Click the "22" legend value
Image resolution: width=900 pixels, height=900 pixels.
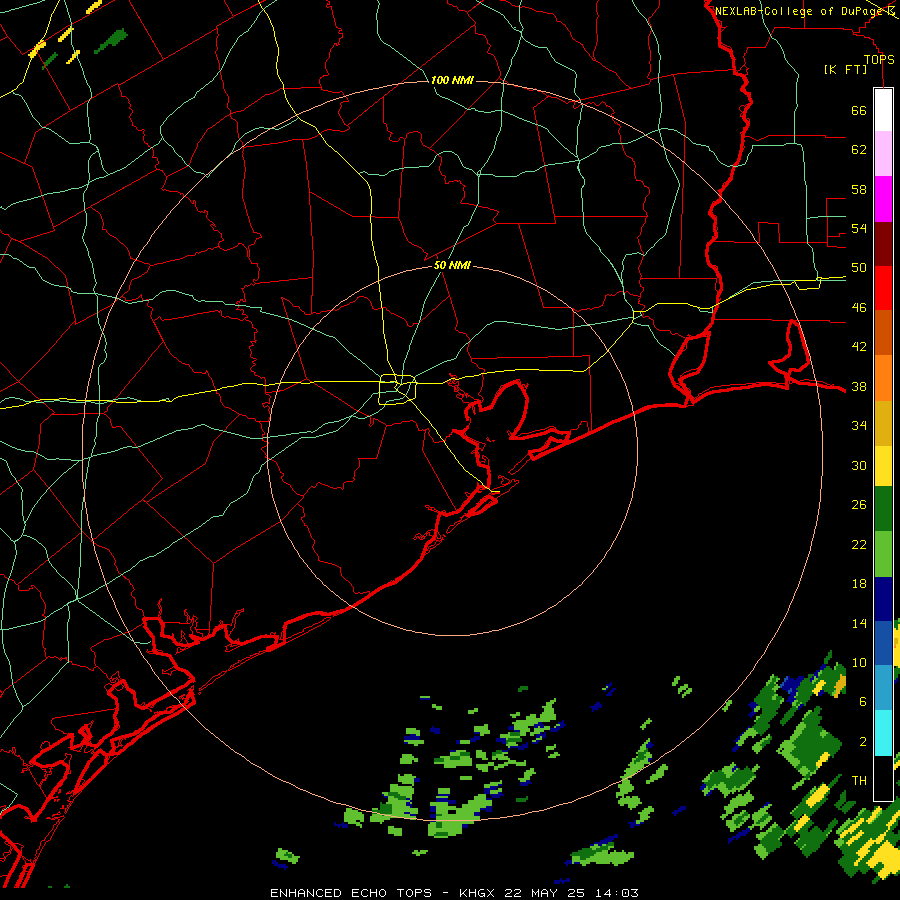point(859,545)
